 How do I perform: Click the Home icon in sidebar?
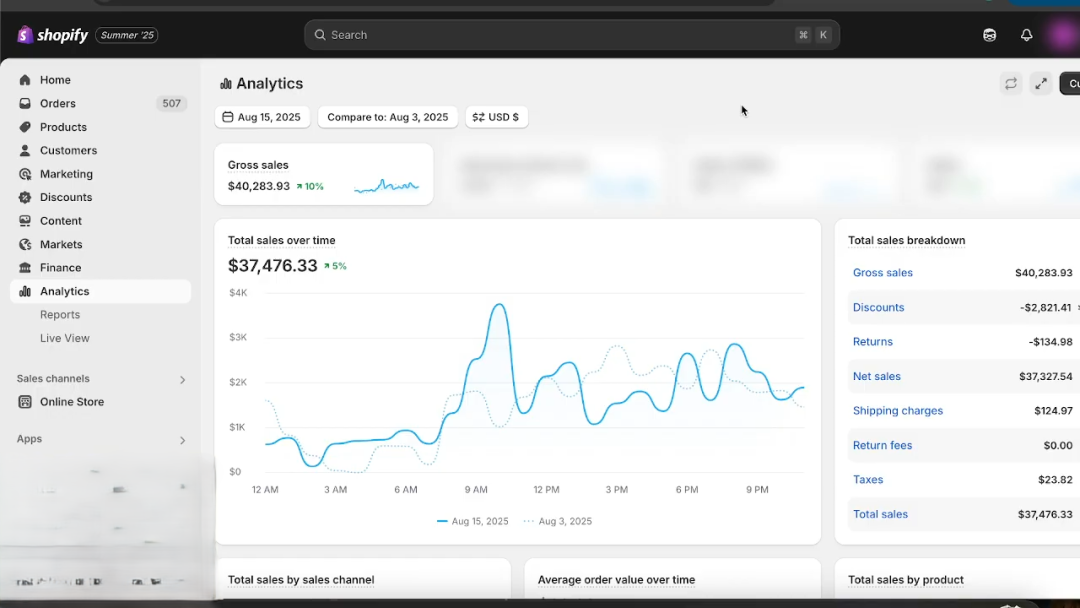[25, 80]
